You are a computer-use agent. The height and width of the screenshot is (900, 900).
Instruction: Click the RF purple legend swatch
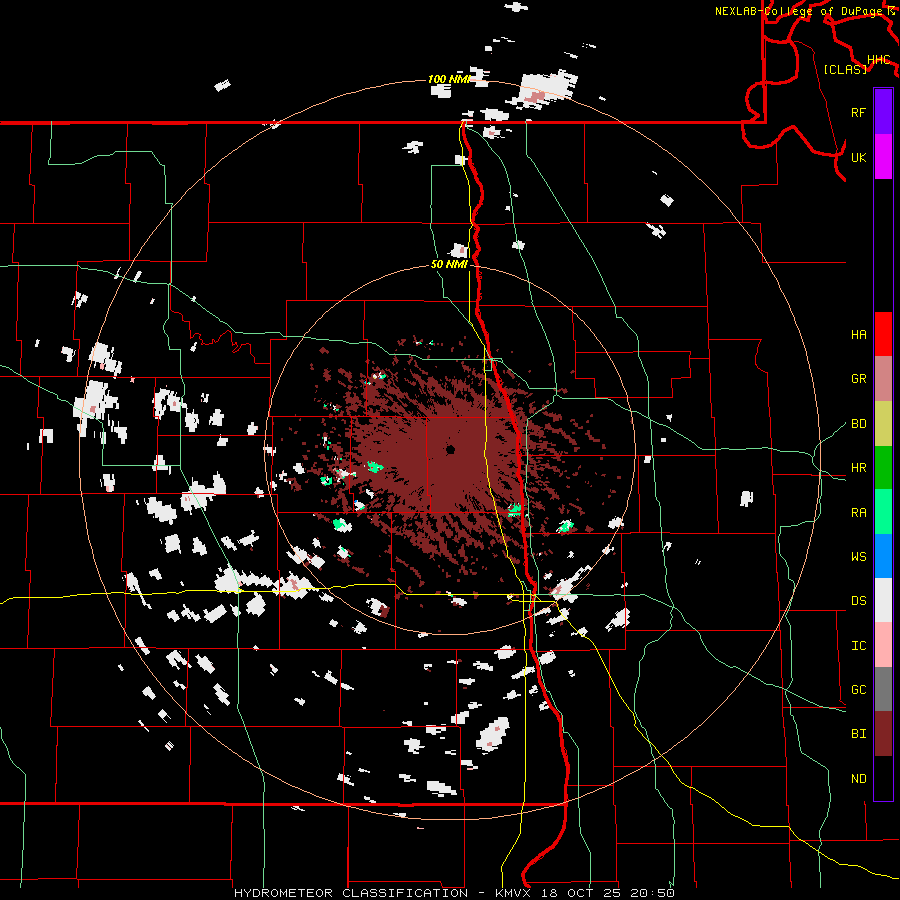pos(883,112)
